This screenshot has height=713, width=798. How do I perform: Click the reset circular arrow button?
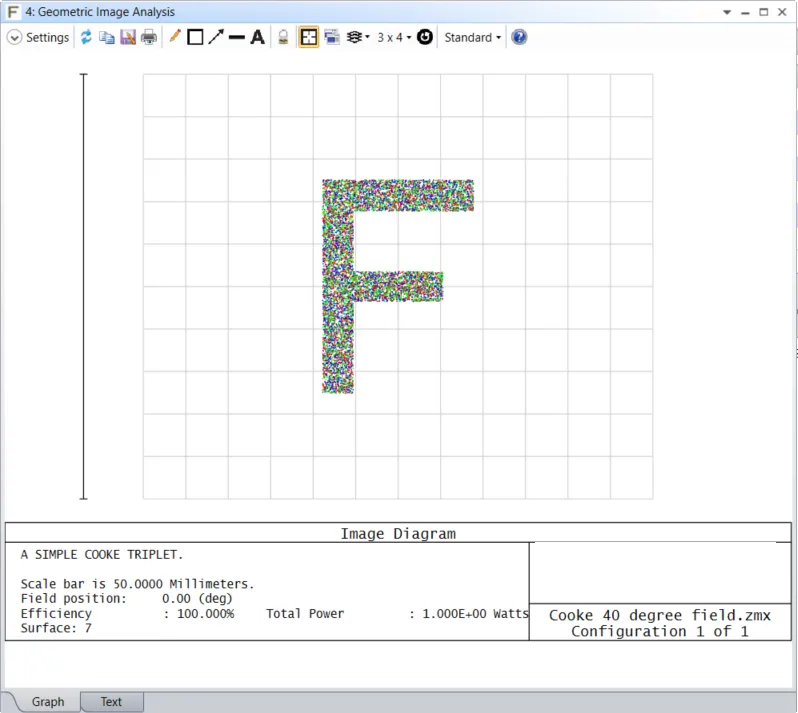click(x=425, y=37)
